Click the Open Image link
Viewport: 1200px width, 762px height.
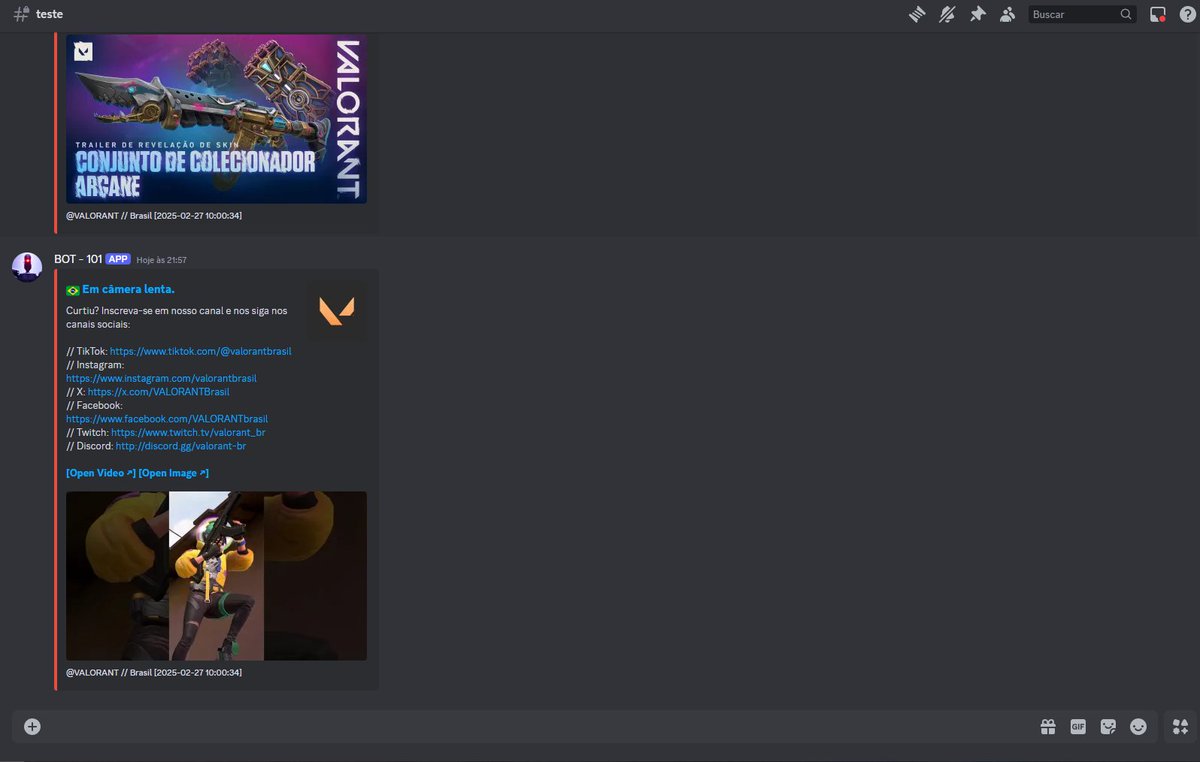[174, 473]
